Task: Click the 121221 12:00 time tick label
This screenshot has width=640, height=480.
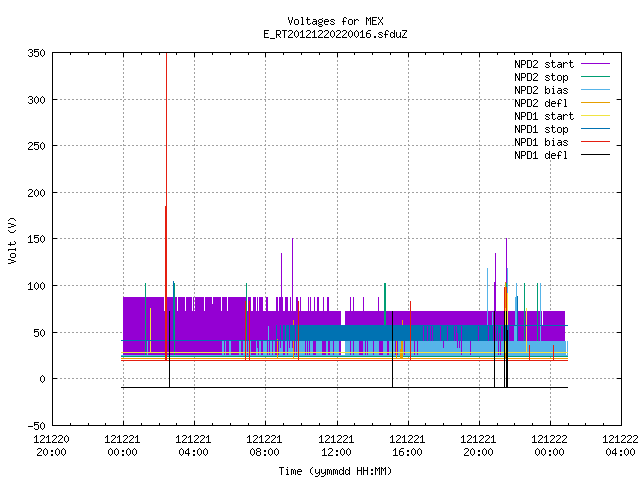Action: [336, 446]
